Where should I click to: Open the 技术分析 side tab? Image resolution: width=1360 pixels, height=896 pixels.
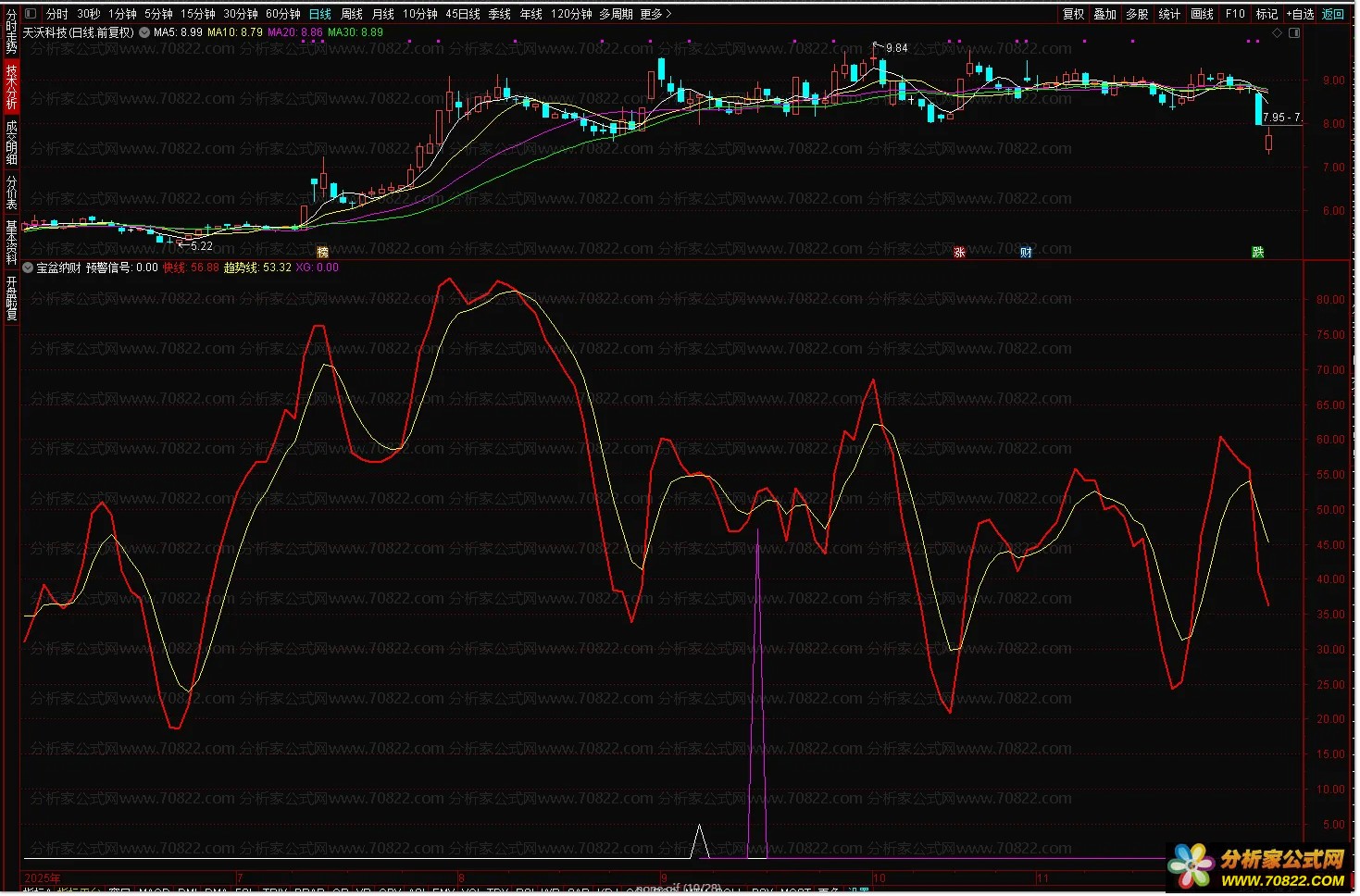[x=11, y=87]
